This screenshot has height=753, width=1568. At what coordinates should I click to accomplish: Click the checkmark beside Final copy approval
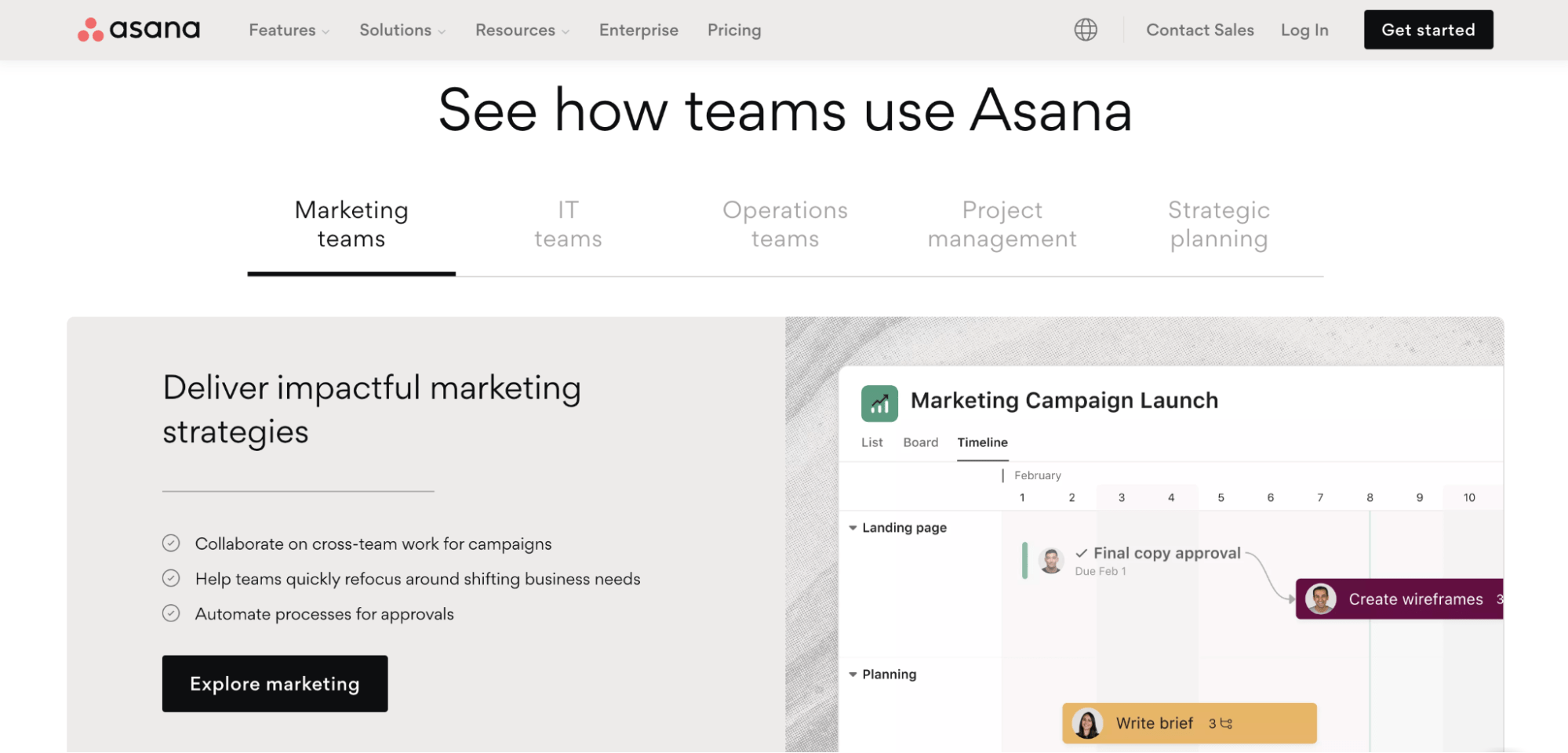[1082, 553]
